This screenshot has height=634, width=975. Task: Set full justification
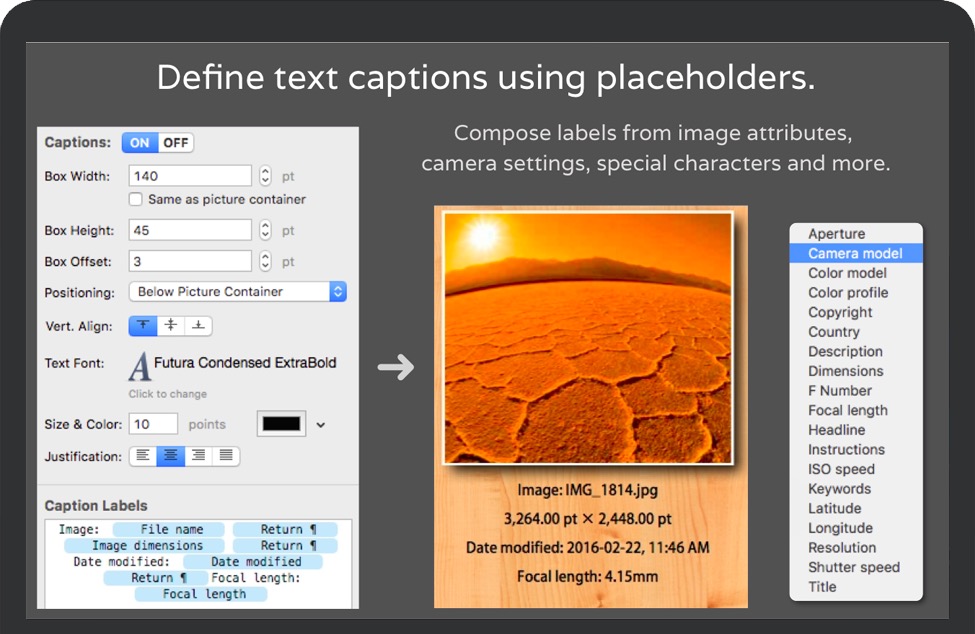click(226, 456)
